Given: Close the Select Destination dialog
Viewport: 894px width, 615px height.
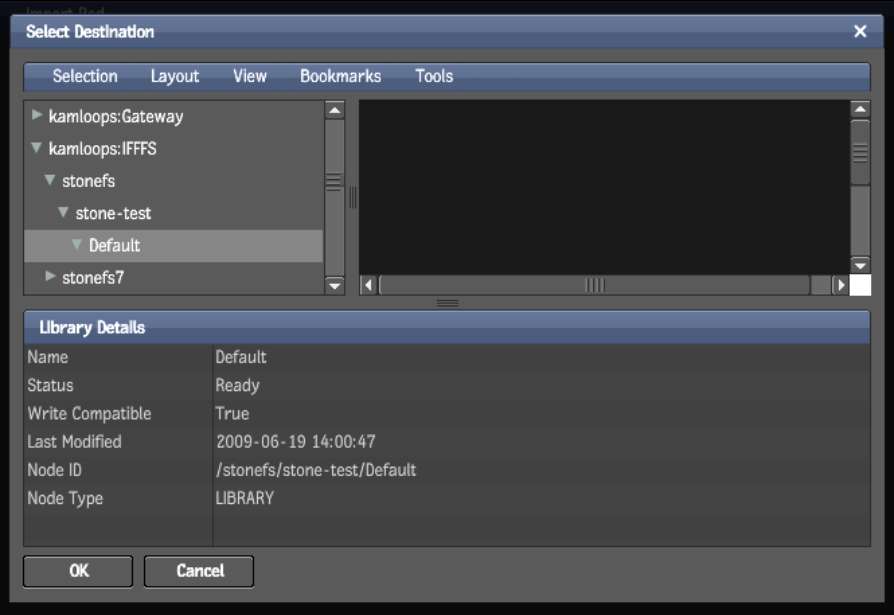Looking at the screenshot, I should click(x=860, y=32).
